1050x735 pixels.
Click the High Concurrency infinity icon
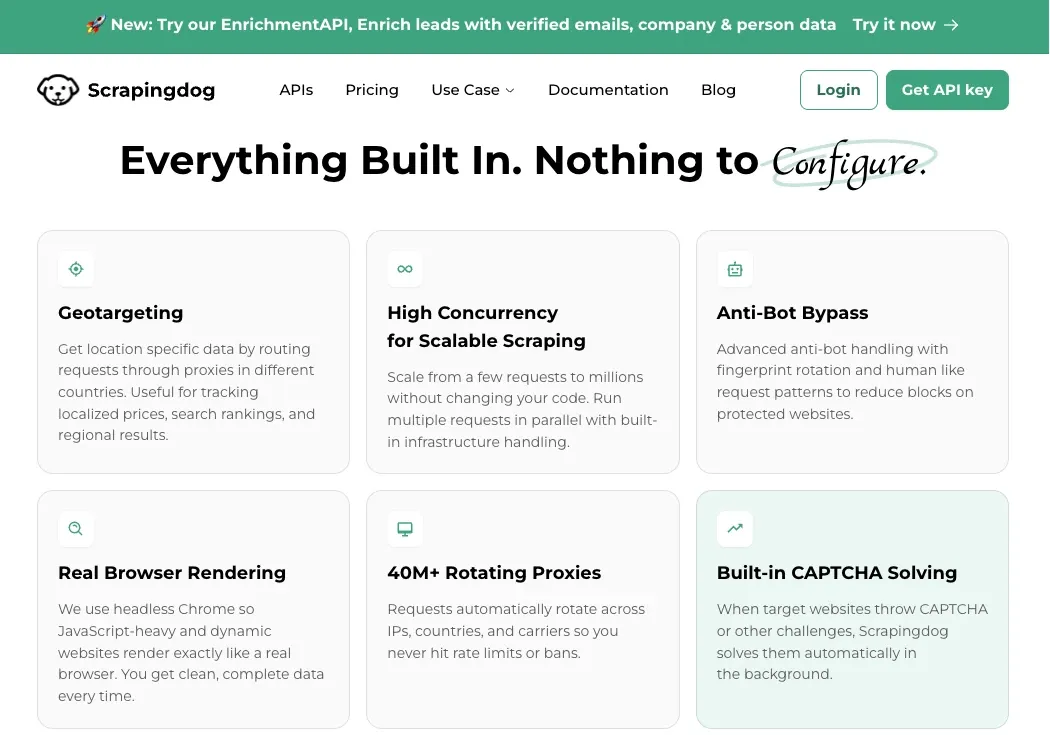pyautogui.click(x=405, y=268)
